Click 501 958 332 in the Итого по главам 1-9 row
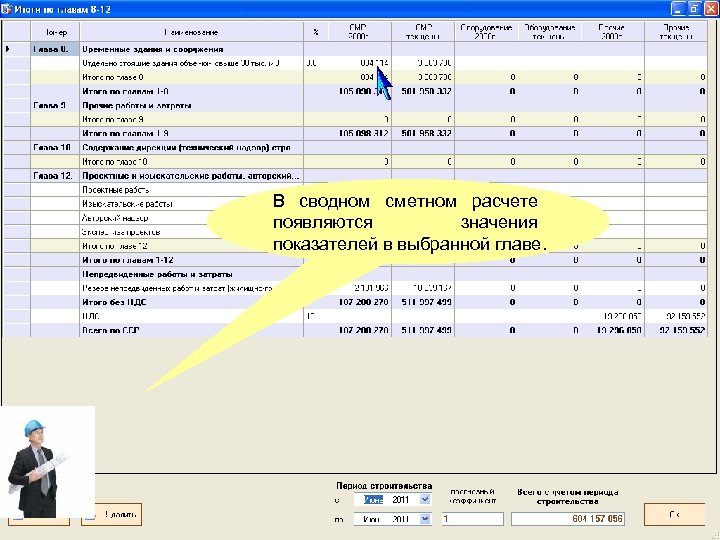The height and width of the screenshot is (540, 720). (426, 134)
